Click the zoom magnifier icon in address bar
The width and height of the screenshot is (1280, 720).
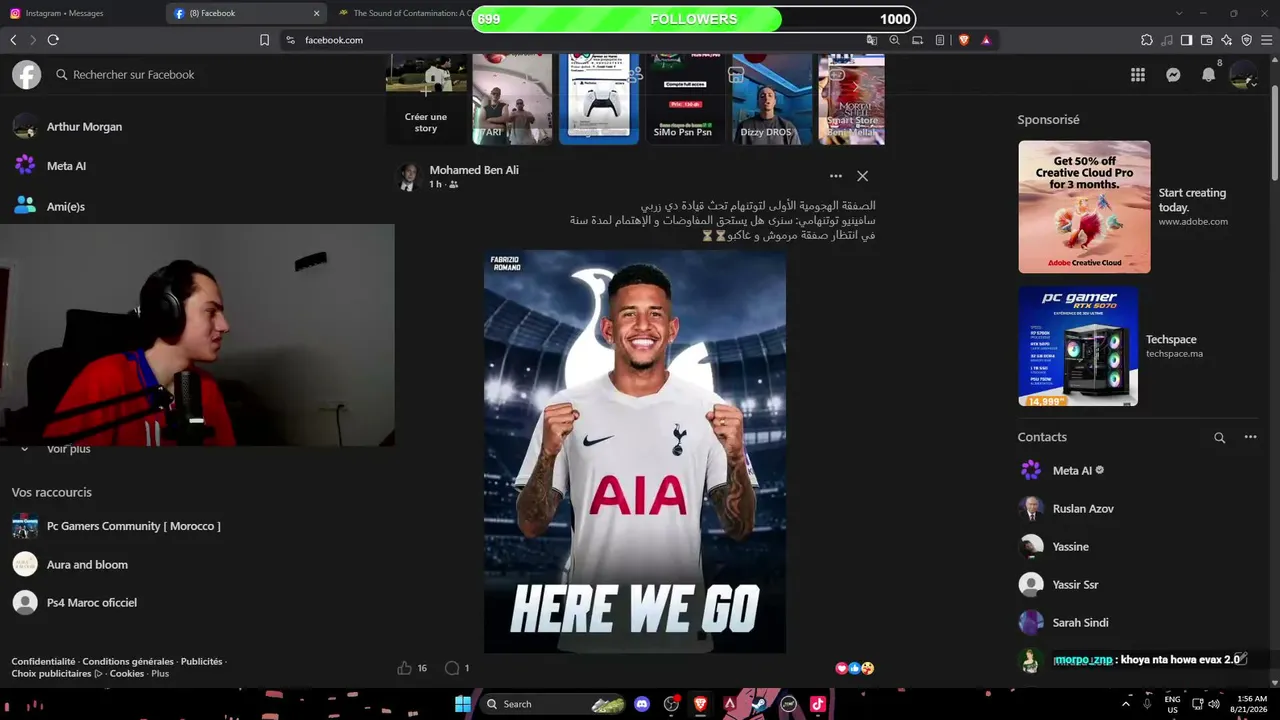click(894, 40)
